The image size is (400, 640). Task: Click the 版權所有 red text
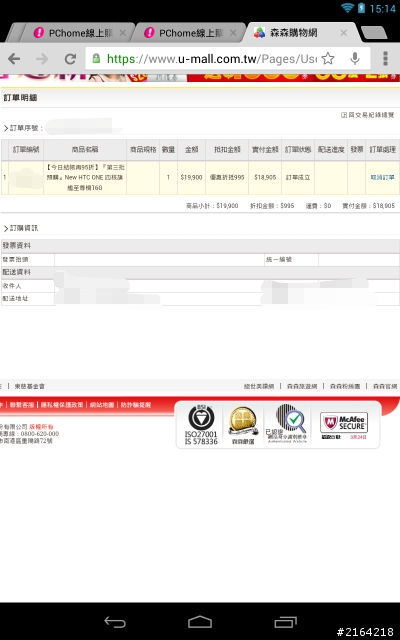click(x=41, y=427)
